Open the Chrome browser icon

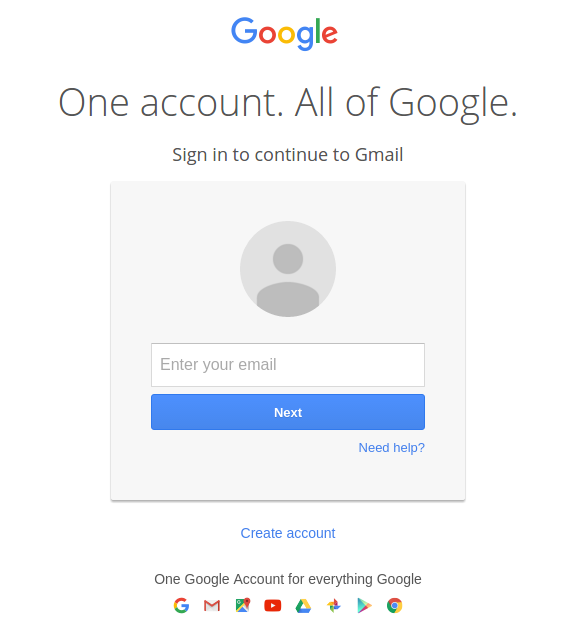pos(395,605)
